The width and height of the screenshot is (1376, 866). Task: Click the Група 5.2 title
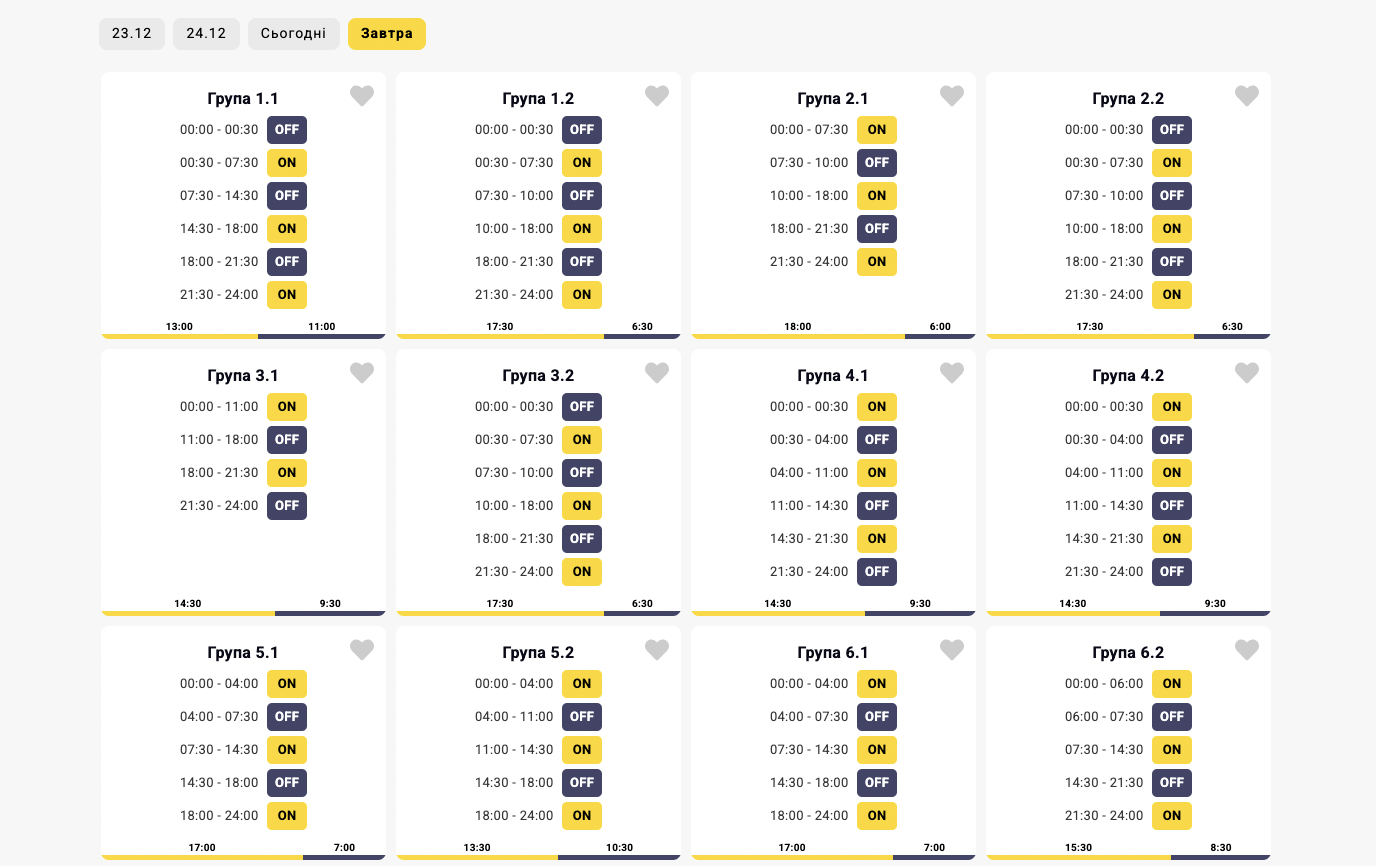[538, 653]
